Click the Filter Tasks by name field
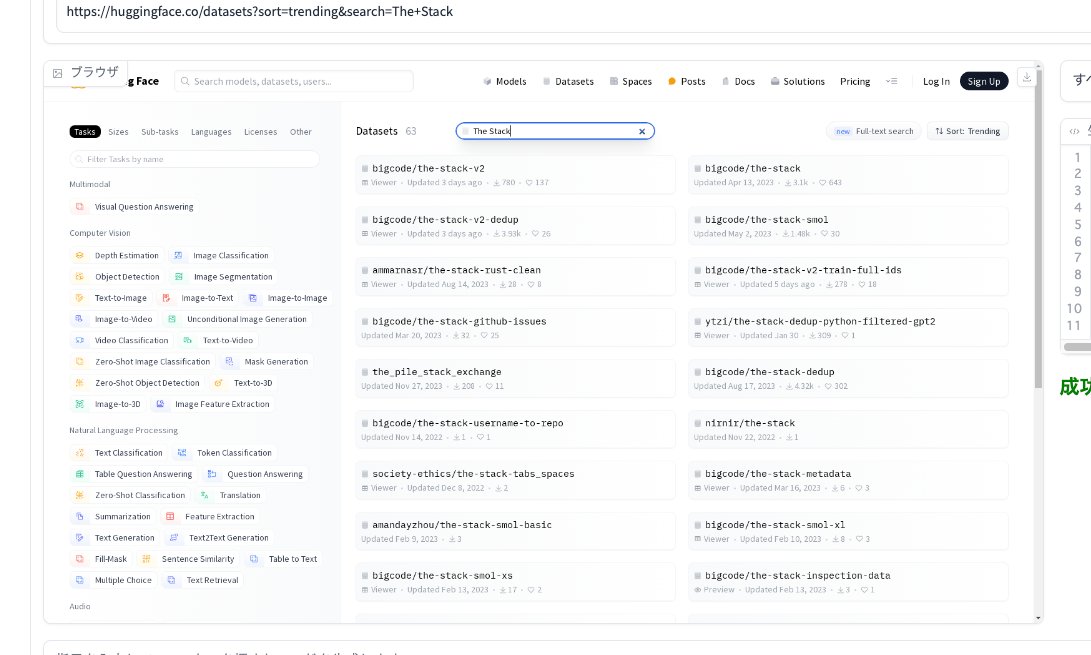1091x655 pixels. click(194, 159)
